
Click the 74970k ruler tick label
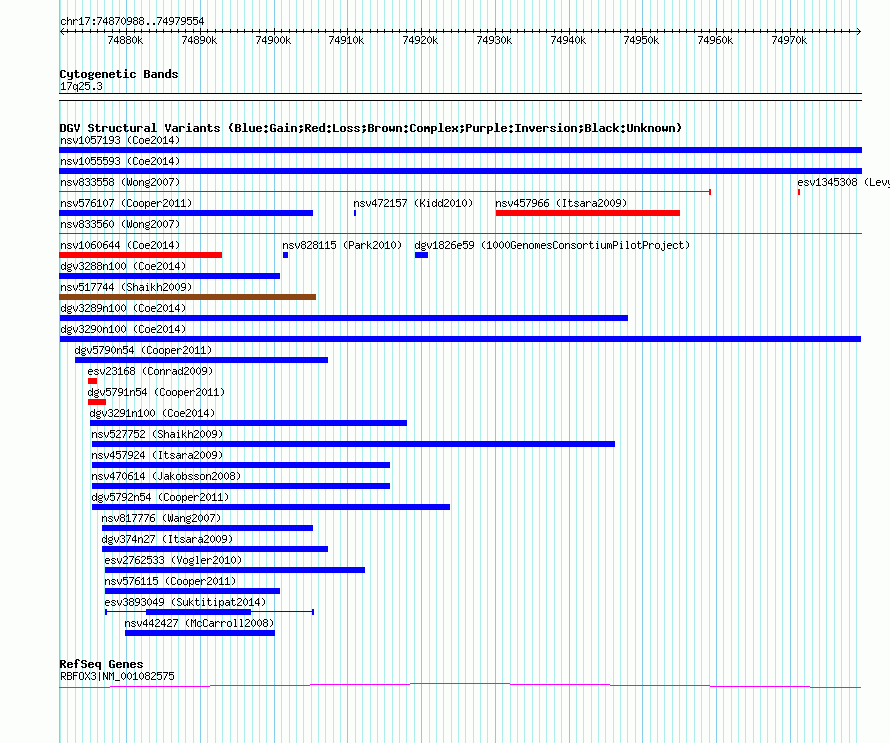tap(789, 40)
